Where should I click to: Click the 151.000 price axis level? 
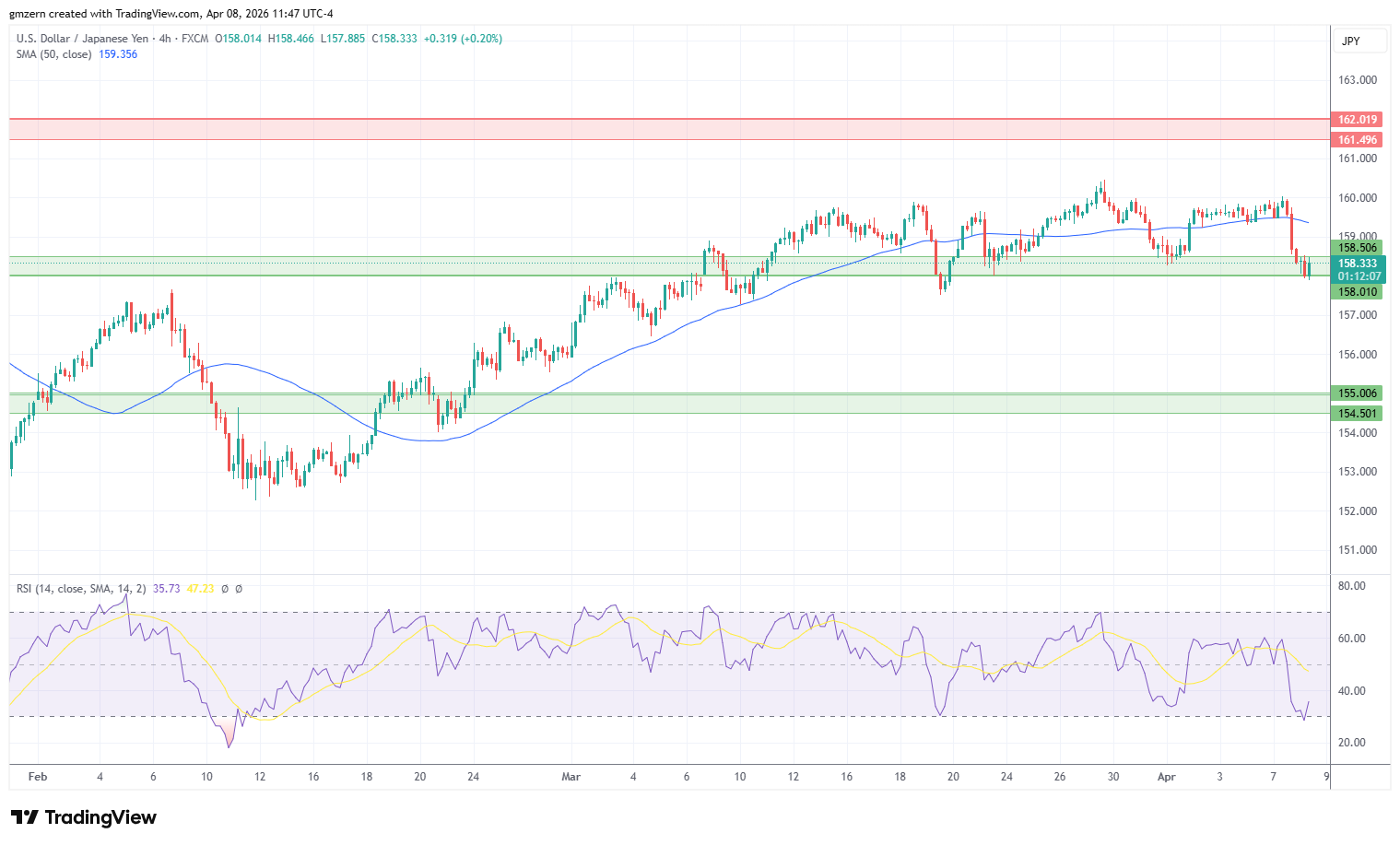1358,550
